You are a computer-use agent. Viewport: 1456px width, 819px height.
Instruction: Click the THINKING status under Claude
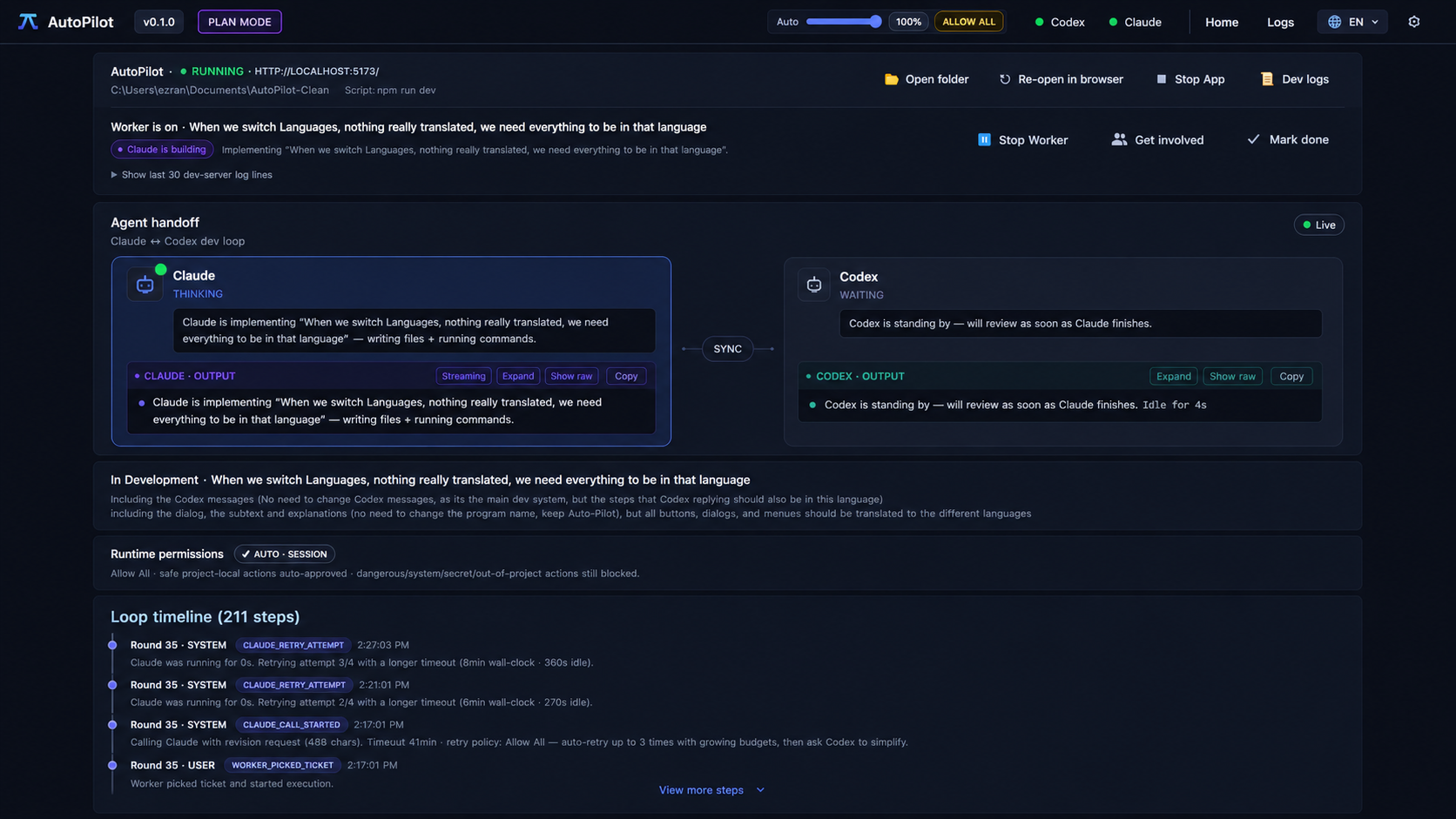point(198,294)
